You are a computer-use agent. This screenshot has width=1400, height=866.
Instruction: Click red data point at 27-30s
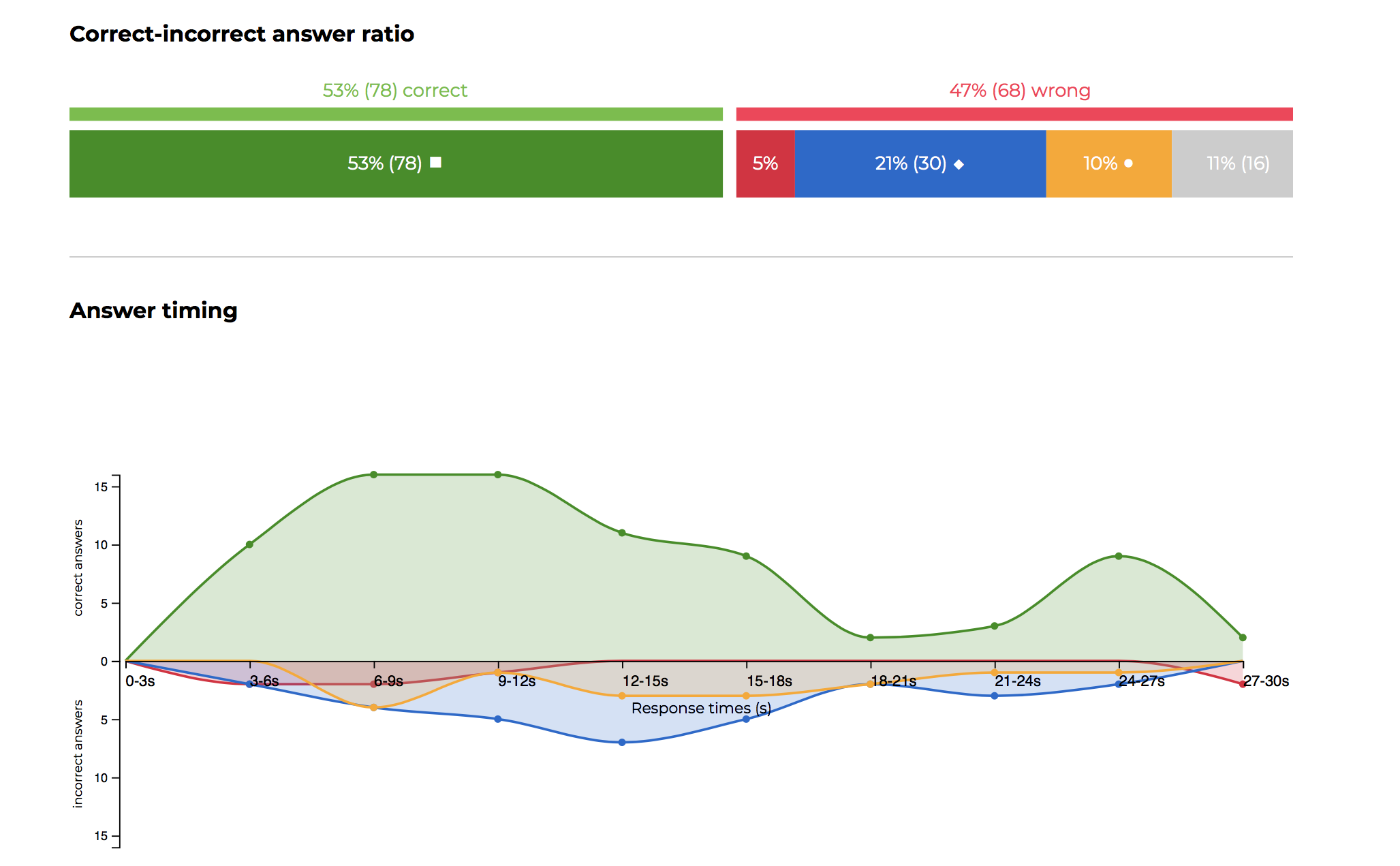tap(1243, 684)
